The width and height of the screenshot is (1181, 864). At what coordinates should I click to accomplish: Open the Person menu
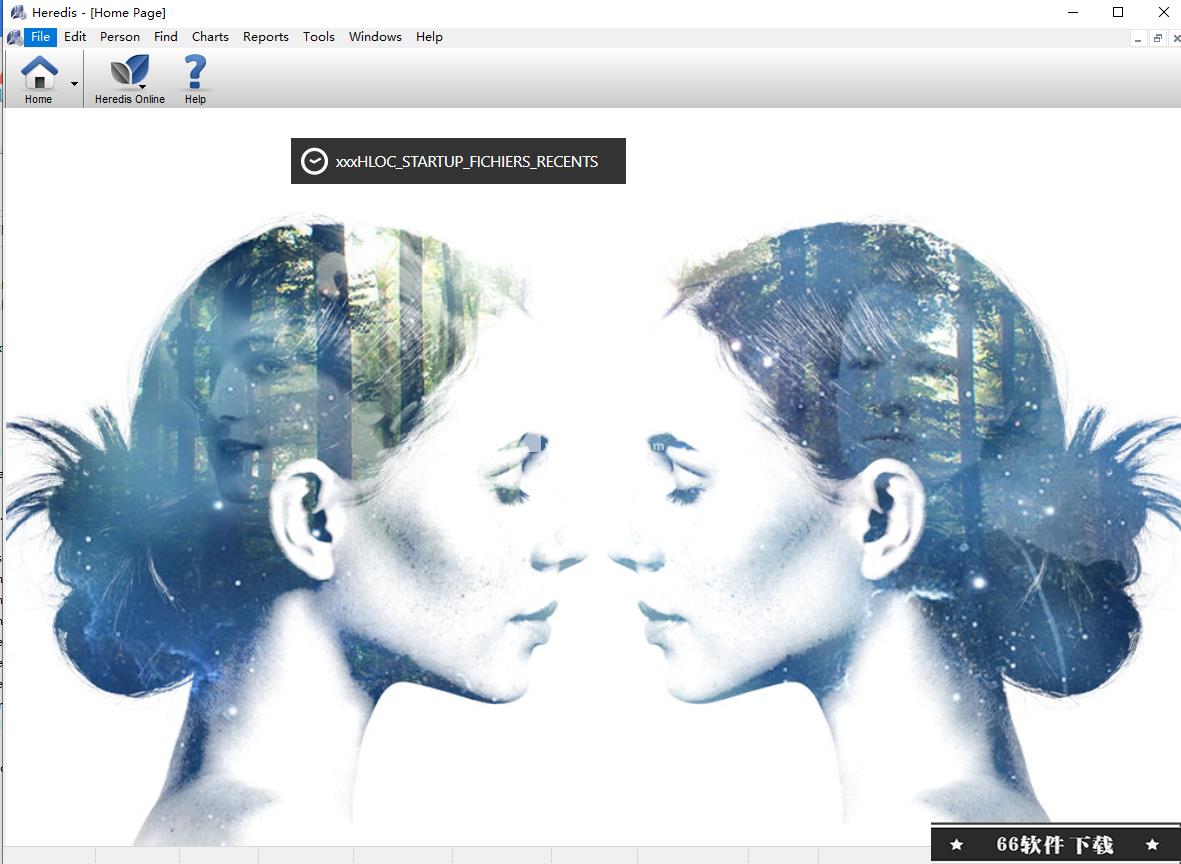tap(120, 37)
